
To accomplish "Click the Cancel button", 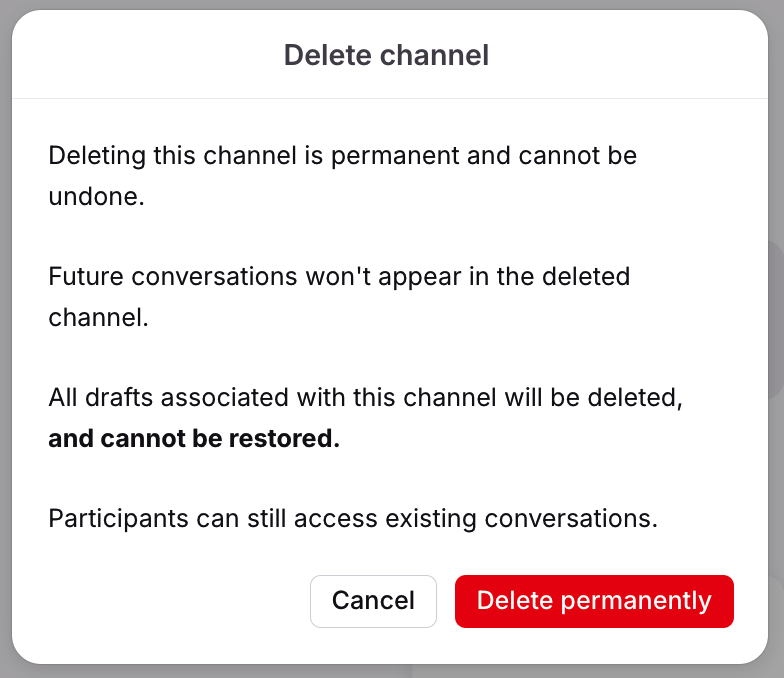I will [373, 601].
